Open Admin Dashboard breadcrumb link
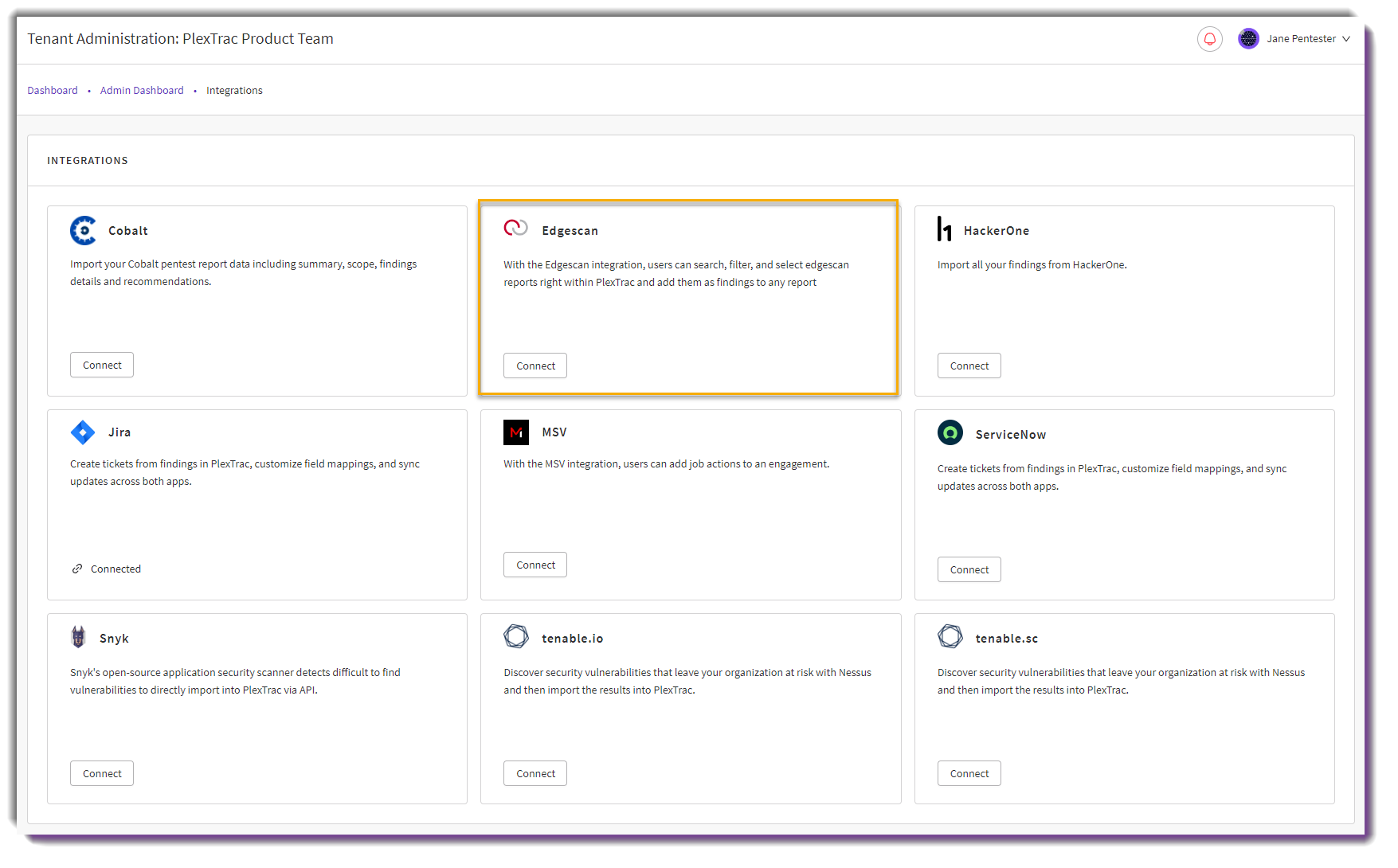 click(x=142, y=91)
